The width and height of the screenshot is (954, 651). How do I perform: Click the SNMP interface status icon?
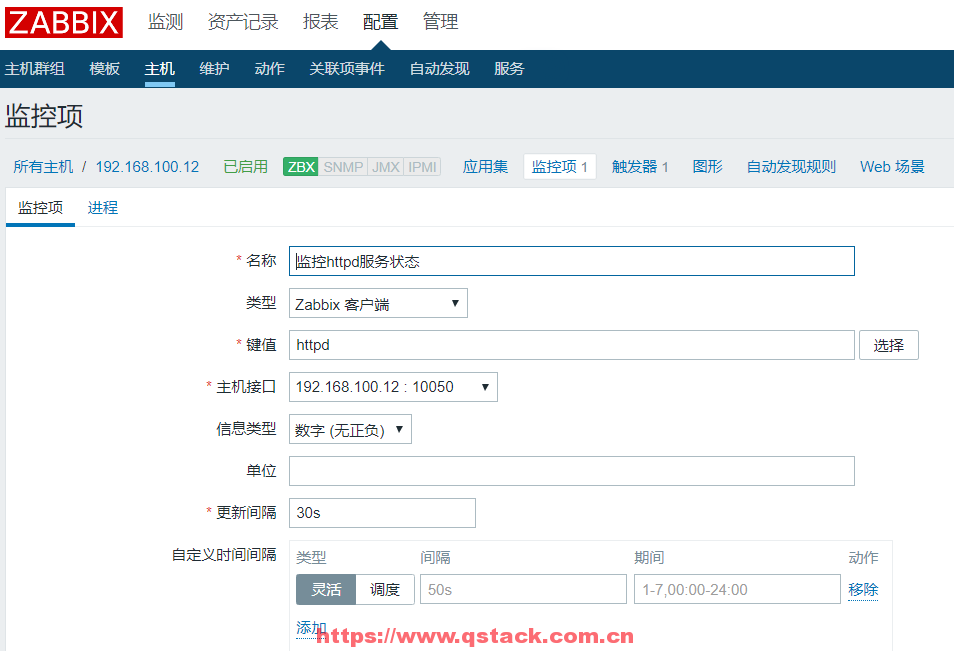(342, 167)
